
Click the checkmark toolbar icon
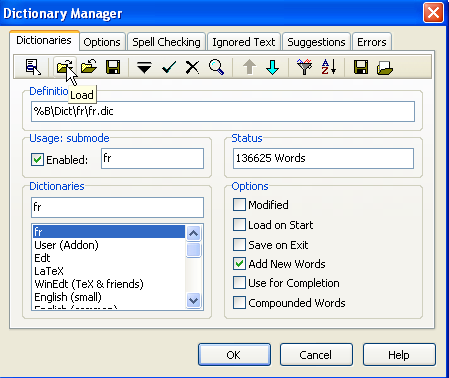point(169,68)
